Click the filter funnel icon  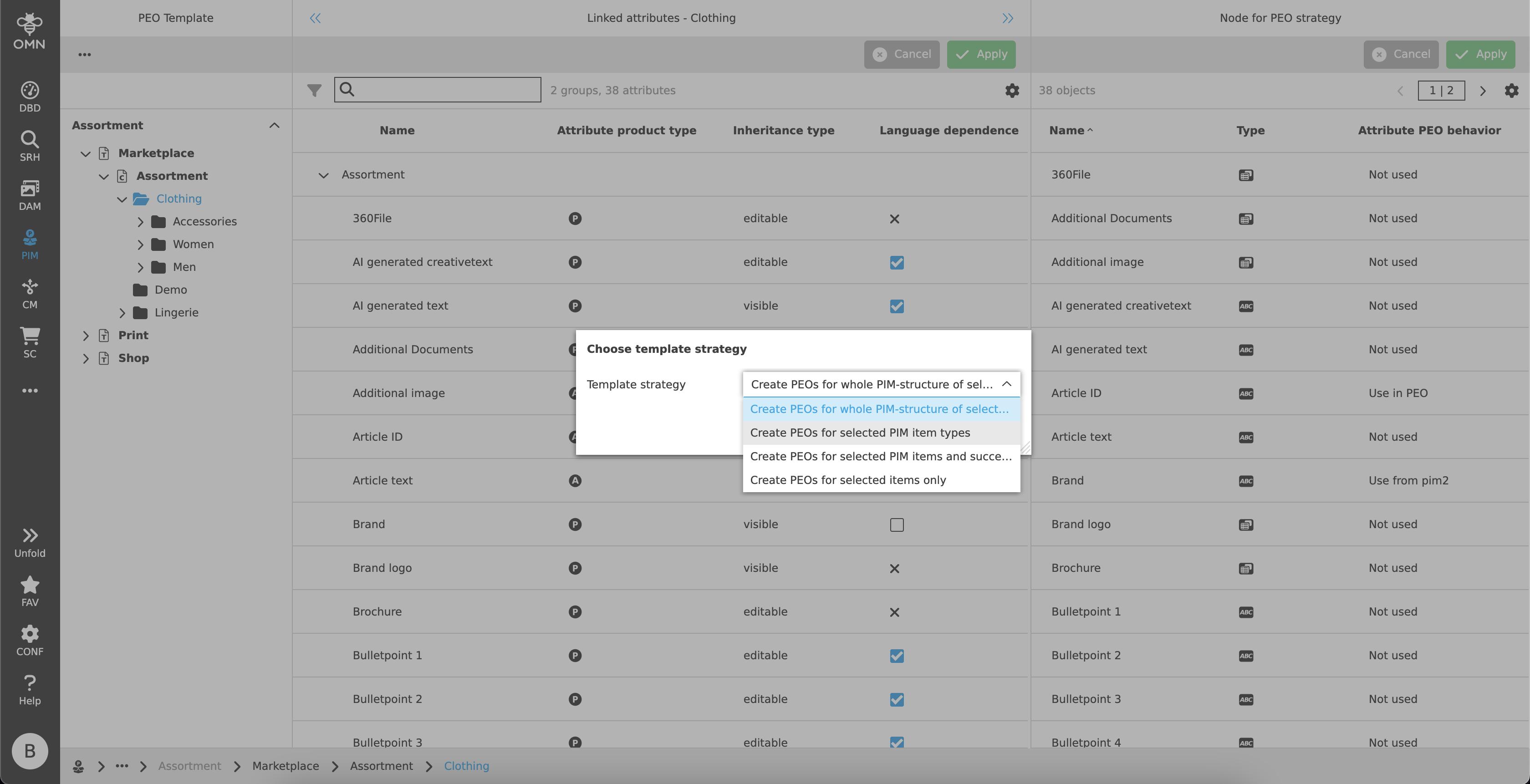pos(314,90)
